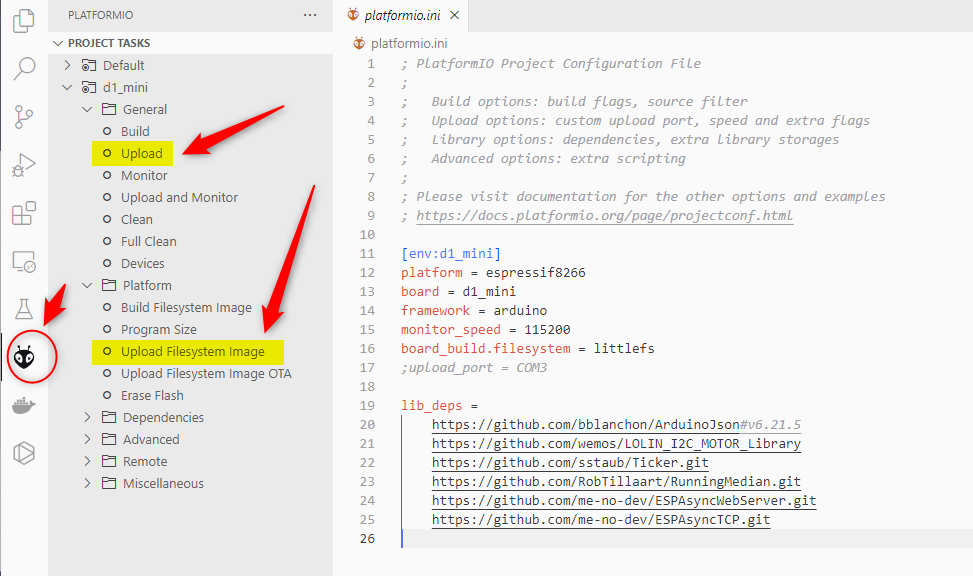Screen dimensions: 973x576
Task: Collapse the d1_mini environment node
Action: [68, 87]
